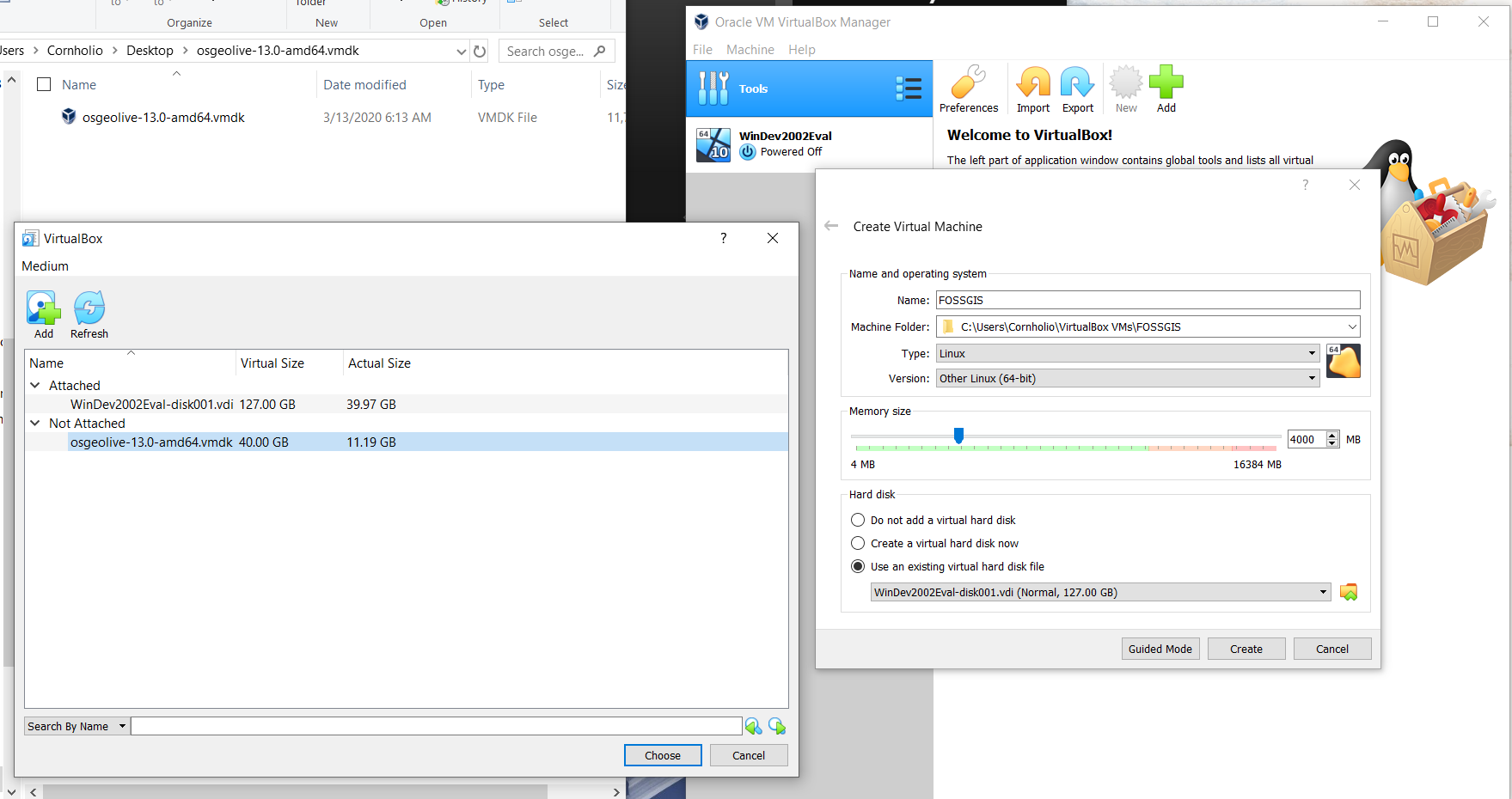Screen dimensions: 1512x799
Task: Click the memory size value field 4000
Action: (1307, 439)
